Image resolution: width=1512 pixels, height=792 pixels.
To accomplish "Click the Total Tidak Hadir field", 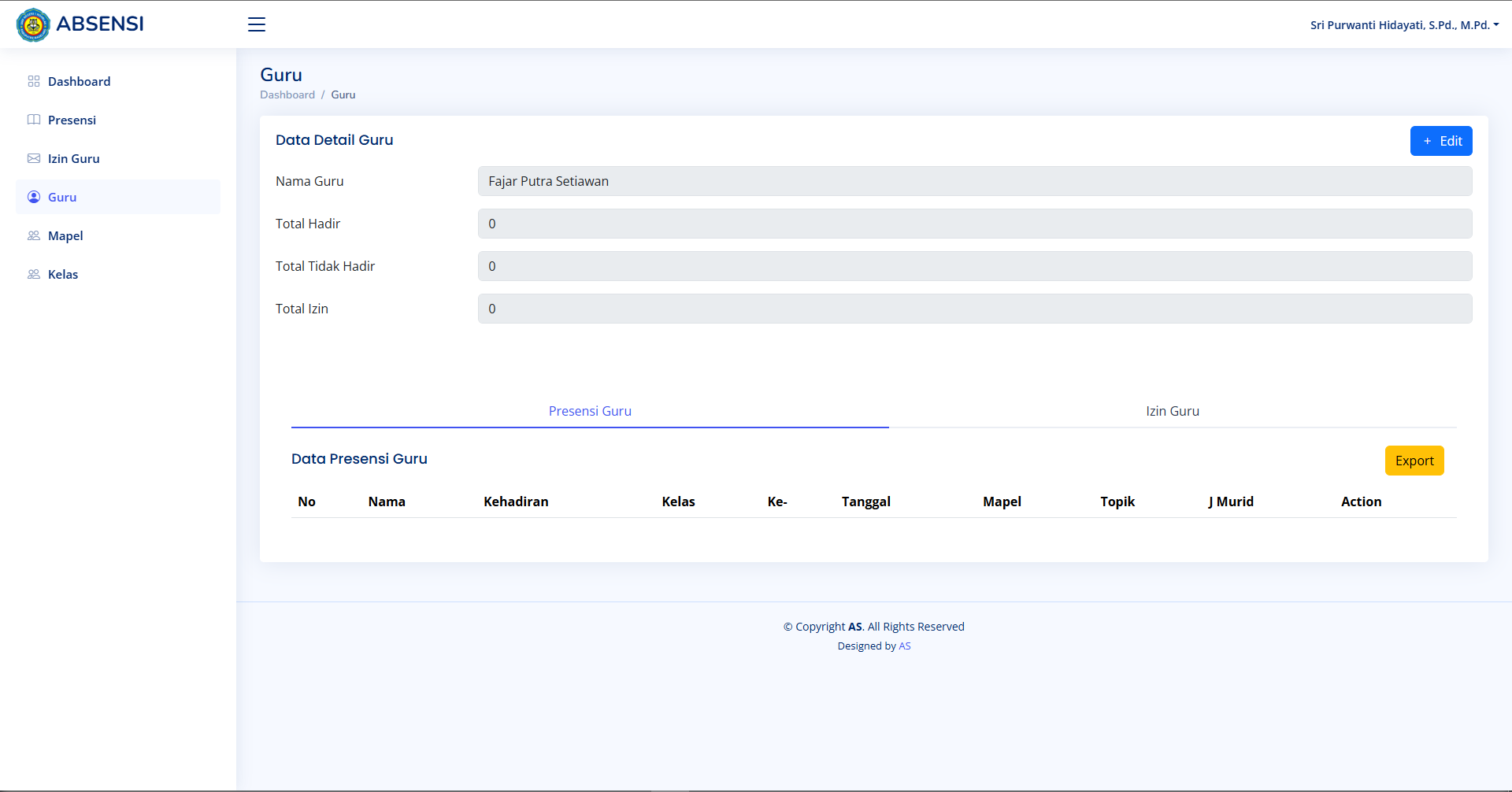I will point(974,266).
